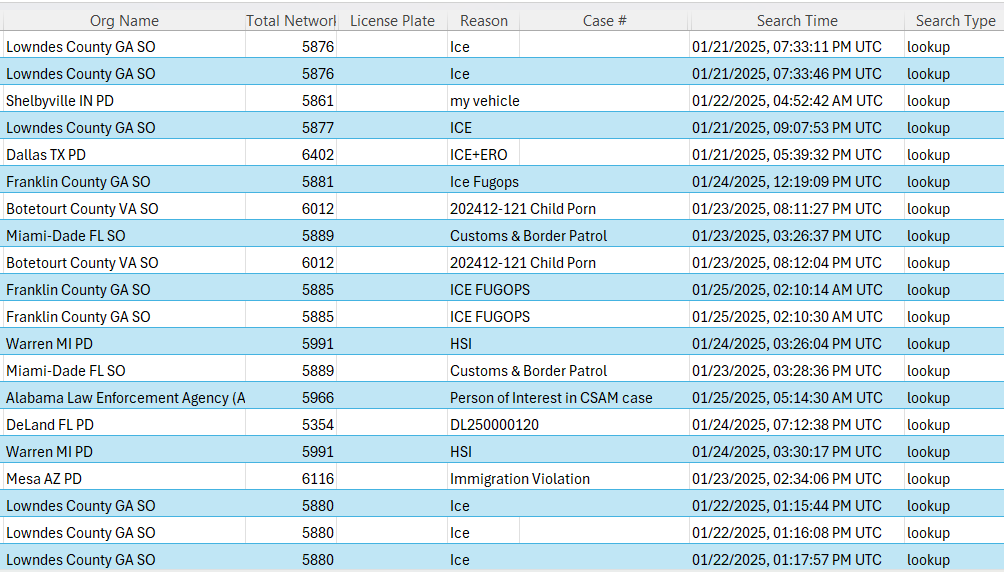
Task: Select the DL250000120 reason cell
Action: click(x=494, y=425)
